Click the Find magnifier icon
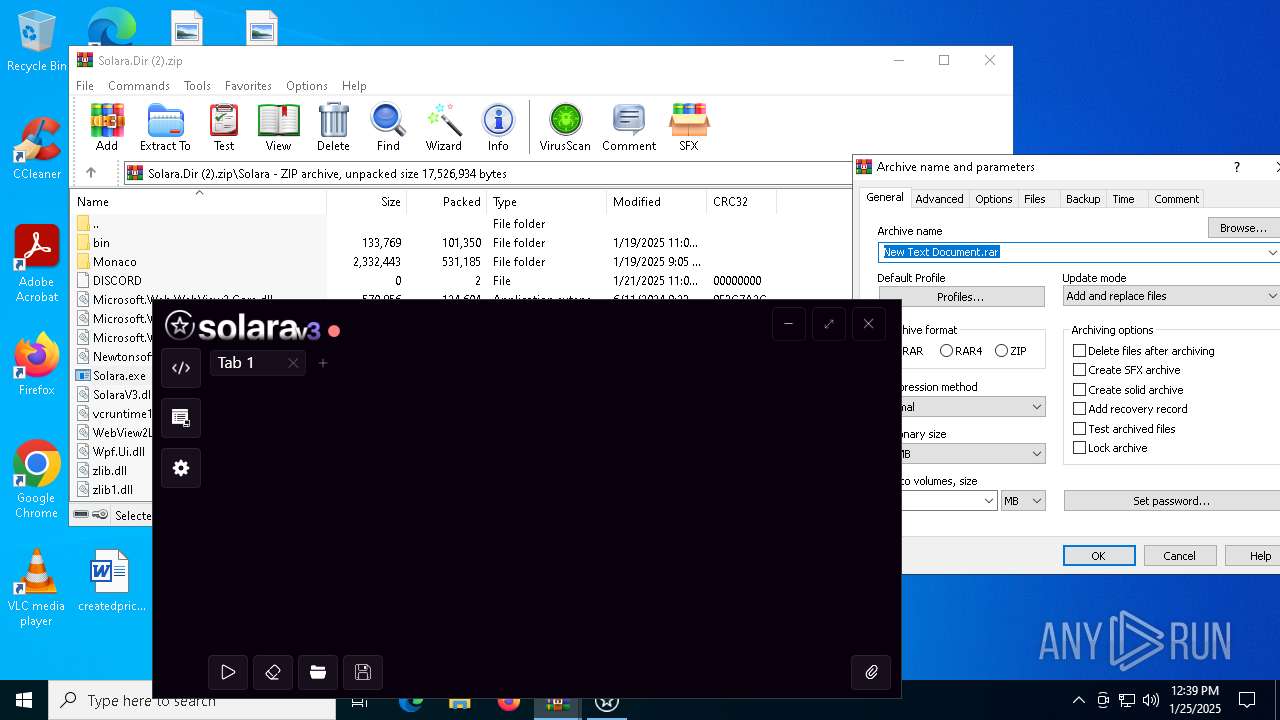The image size is (1280, 720). click(x=388, y=127)
